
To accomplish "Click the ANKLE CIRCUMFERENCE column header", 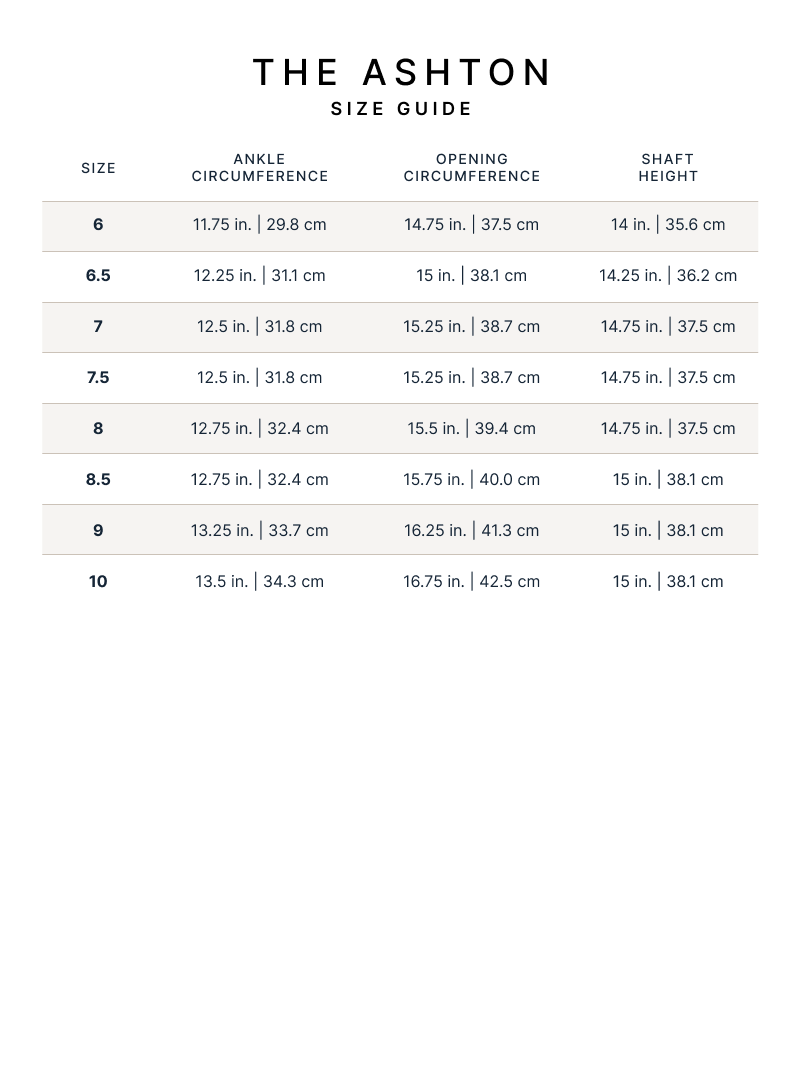I will click(260, 168).
